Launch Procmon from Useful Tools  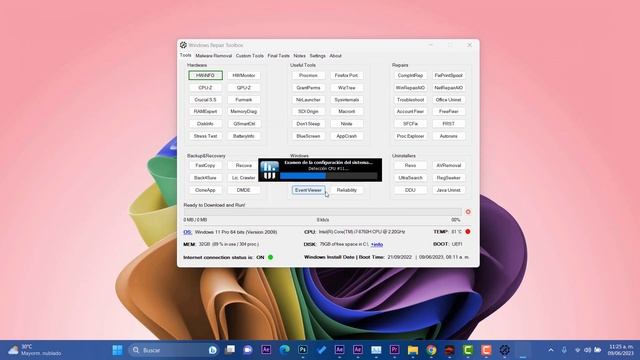tap(308, 76)
